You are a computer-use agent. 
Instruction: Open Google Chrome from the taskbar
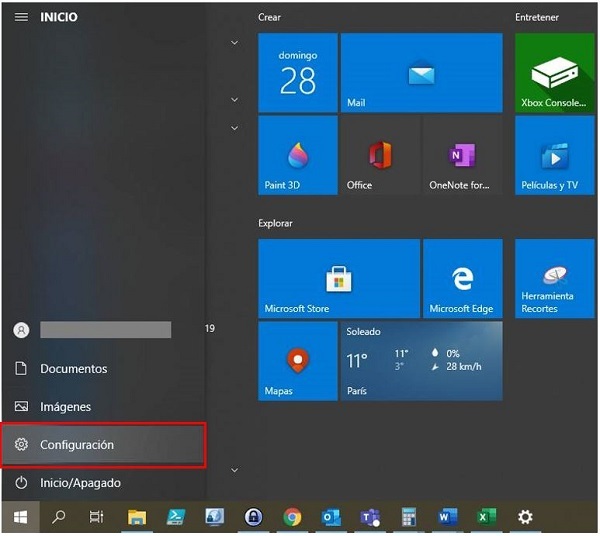click(x=292, y=517)
